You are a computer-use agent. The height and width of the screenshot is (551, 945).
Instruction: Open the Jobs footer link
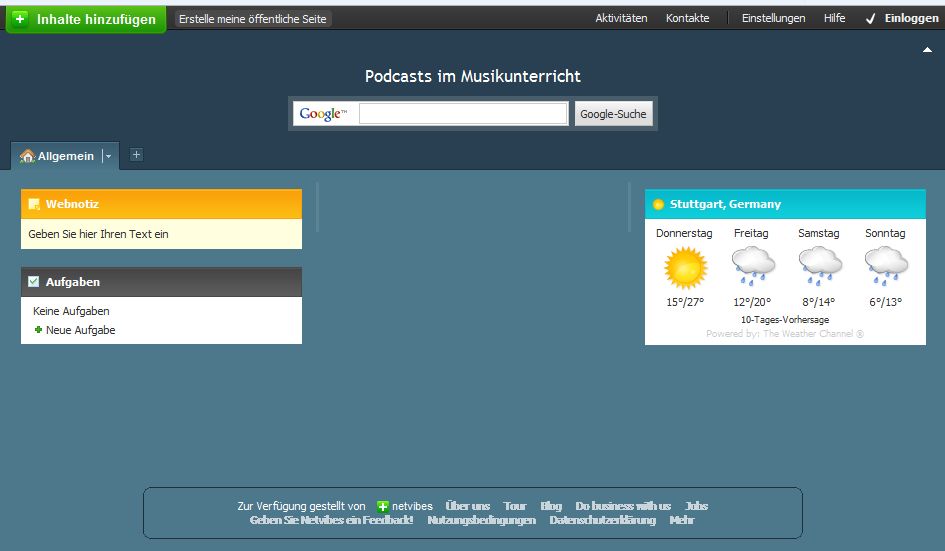coord(696,506)
